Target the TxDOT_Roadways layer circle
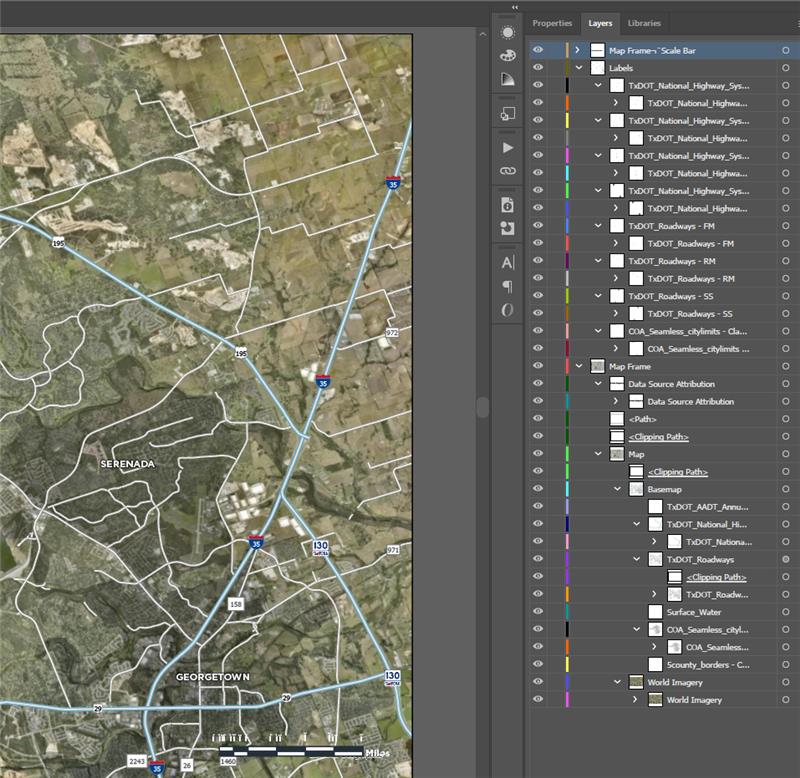Viewport: 800px width, 778px height. (x=786, y=559)
